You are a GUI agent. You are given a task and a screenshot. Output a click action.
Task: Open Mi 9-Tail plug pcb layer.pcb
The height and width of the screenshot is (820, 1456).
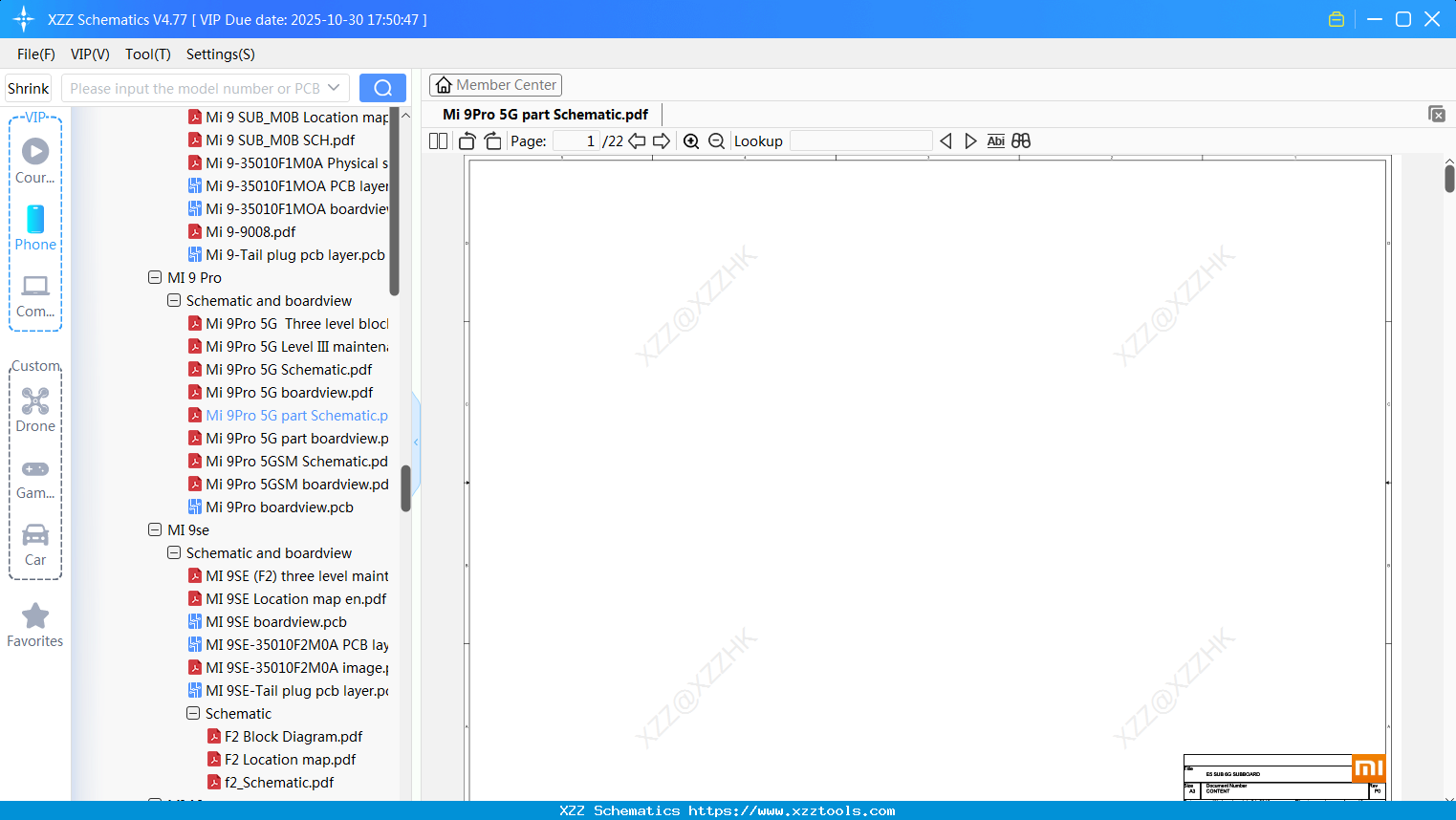click(x=286, y=255)
